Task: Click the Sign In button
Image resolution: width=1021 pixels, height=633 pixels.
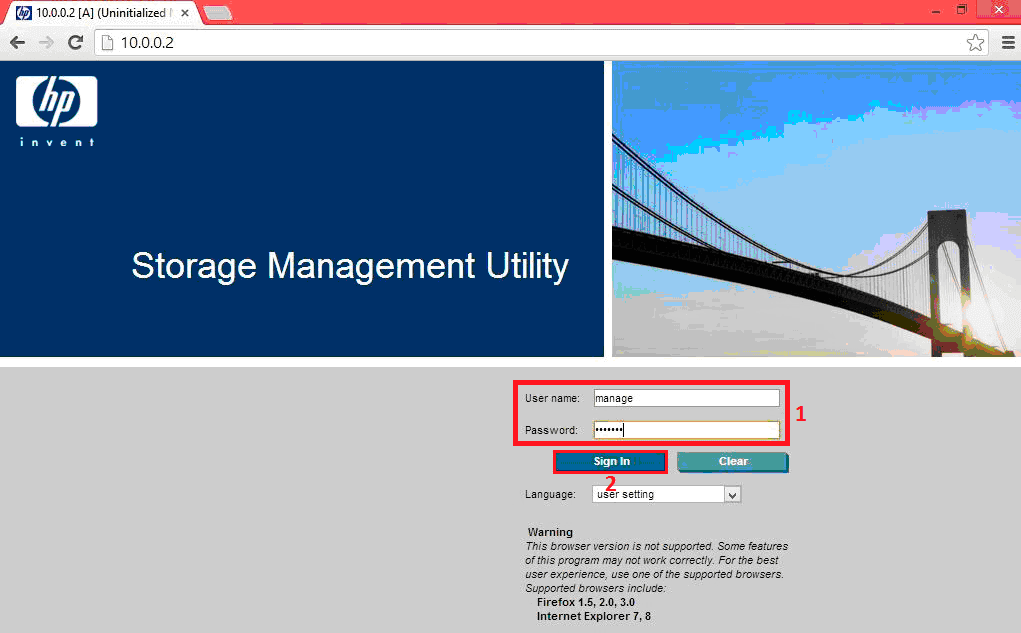Action: click(x=610, y=461)
